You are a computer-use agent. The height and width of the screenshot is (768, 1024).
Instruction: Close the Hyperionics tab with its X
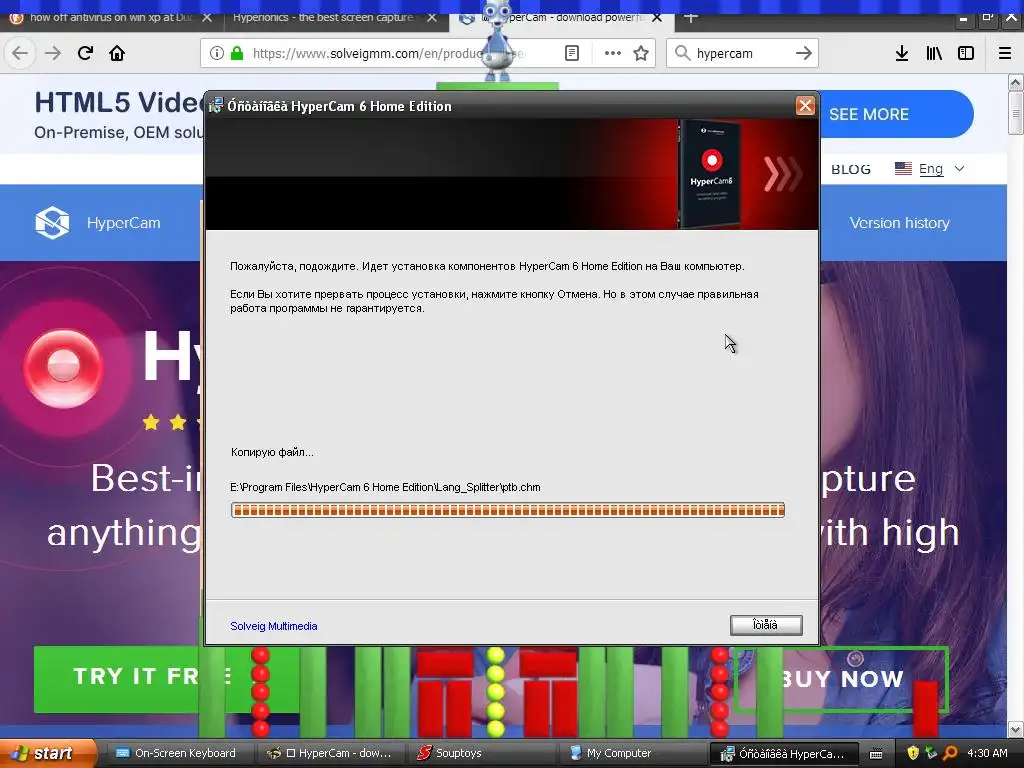point(432,18)
